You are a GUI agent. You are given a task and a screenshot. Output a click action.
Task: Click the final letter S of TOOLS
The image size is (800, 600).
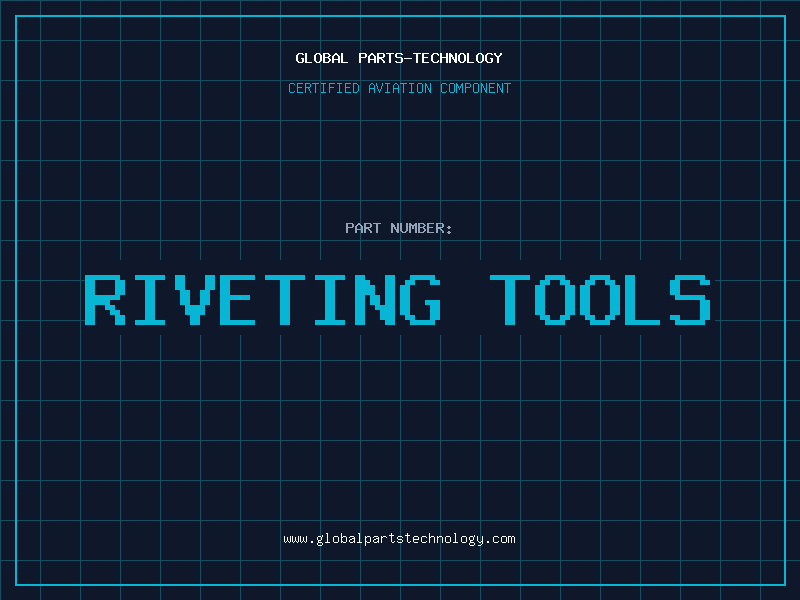click(690, 299)
